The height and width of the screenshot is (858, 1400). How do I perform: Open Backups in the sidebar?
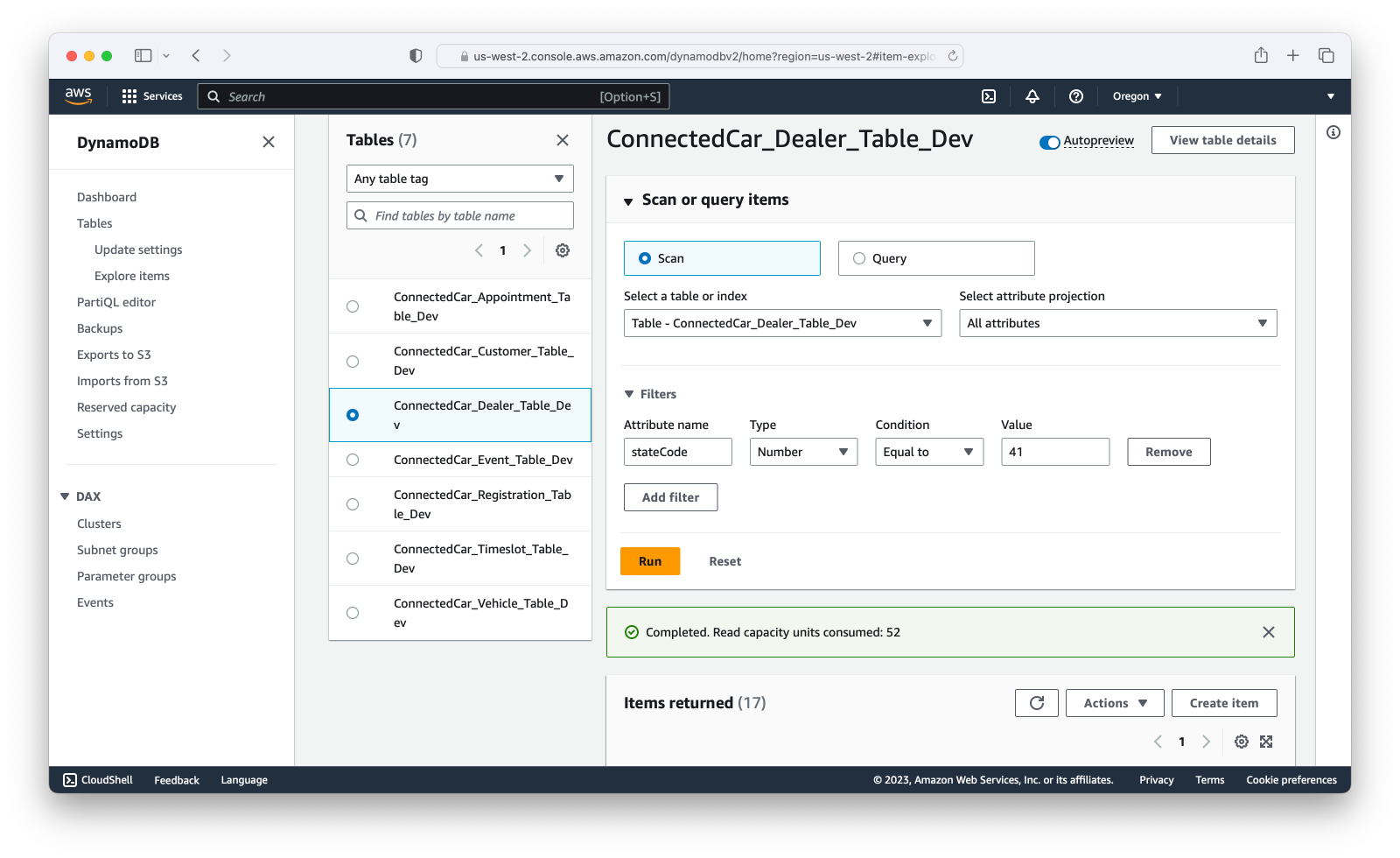[x=100, y=328]
